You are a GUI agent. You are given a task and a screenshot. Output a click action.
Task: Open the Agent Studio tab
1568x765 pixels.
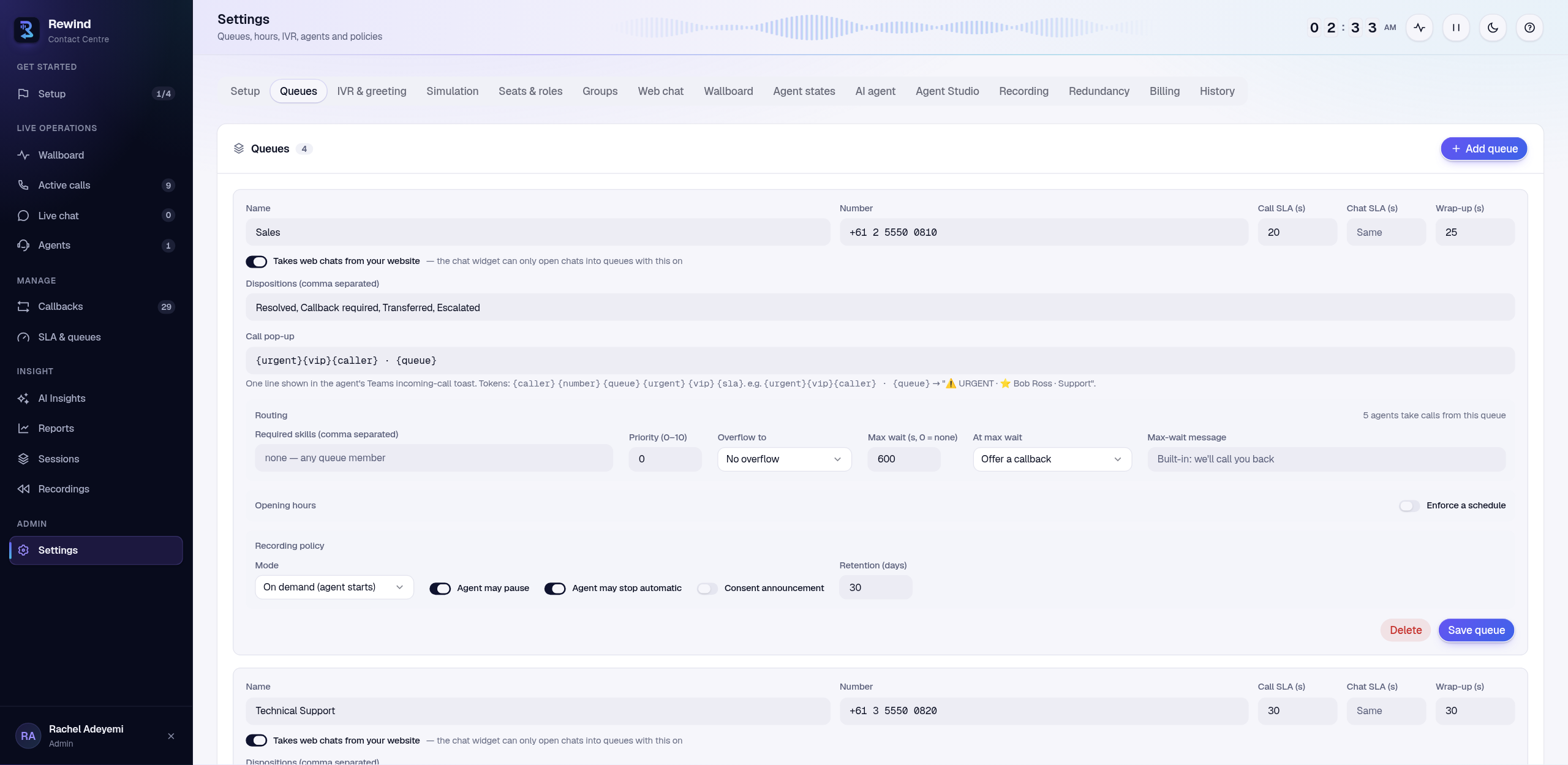click(947, 91)
